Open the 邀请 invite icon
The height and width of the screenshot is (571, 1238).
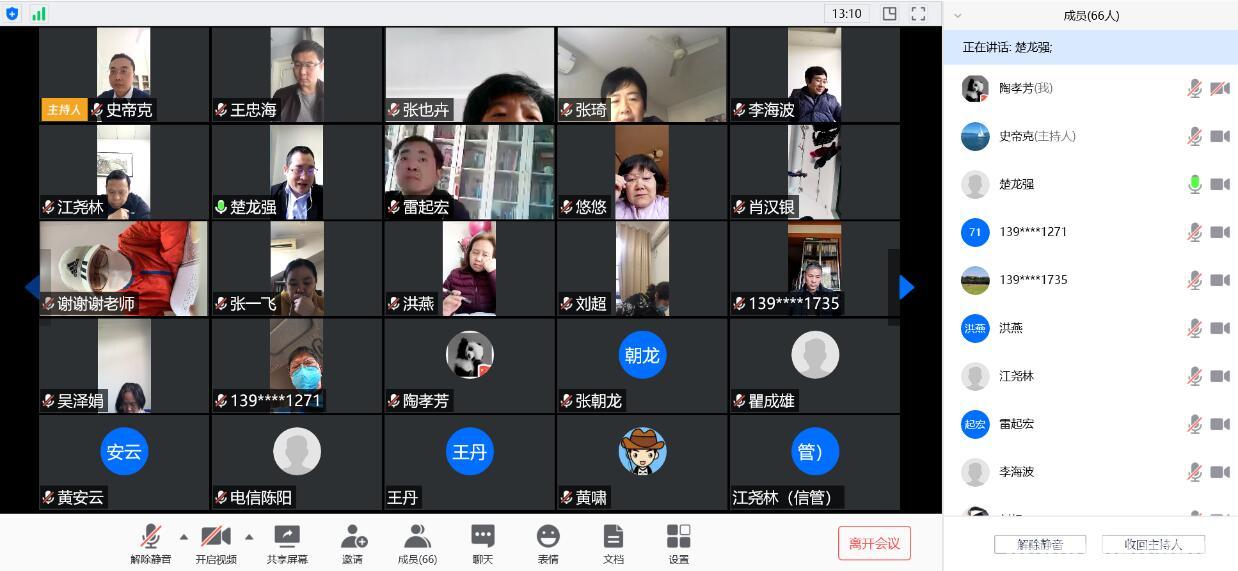pyautogui.click(x=353, y=537)
